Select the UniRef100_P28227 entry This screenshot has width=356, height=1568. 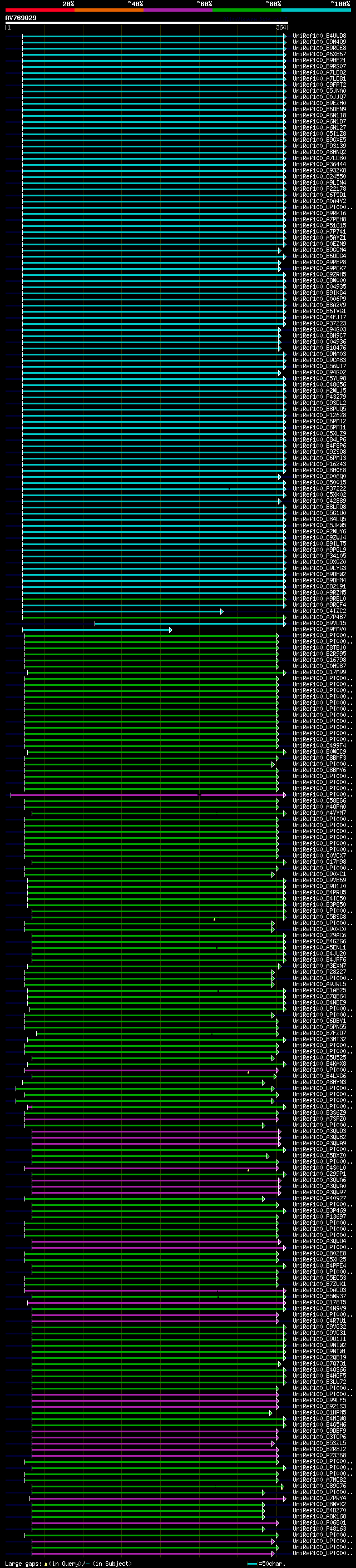pos(319,972)
